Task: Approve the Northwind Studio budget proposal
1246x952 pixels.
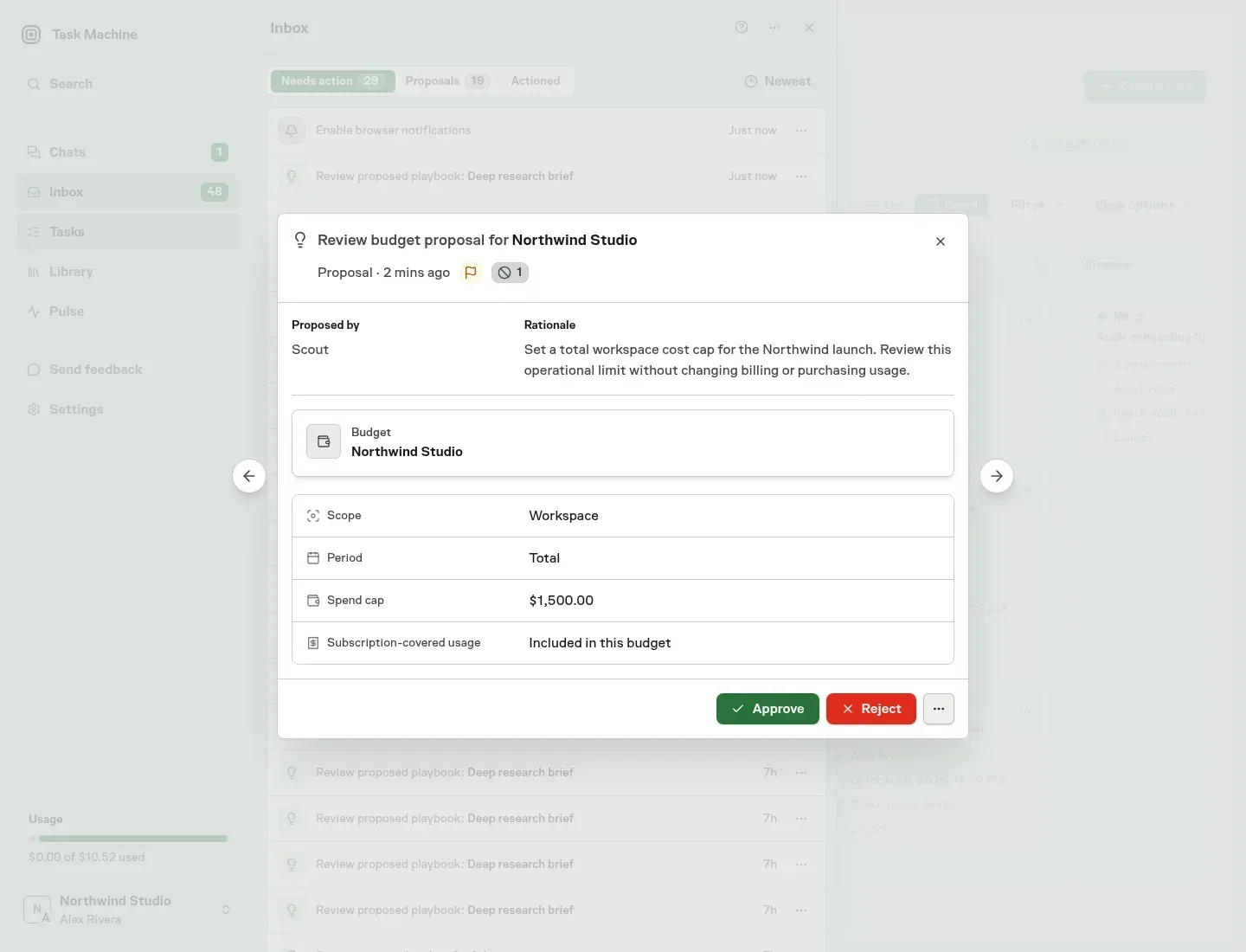Action: 768,709
